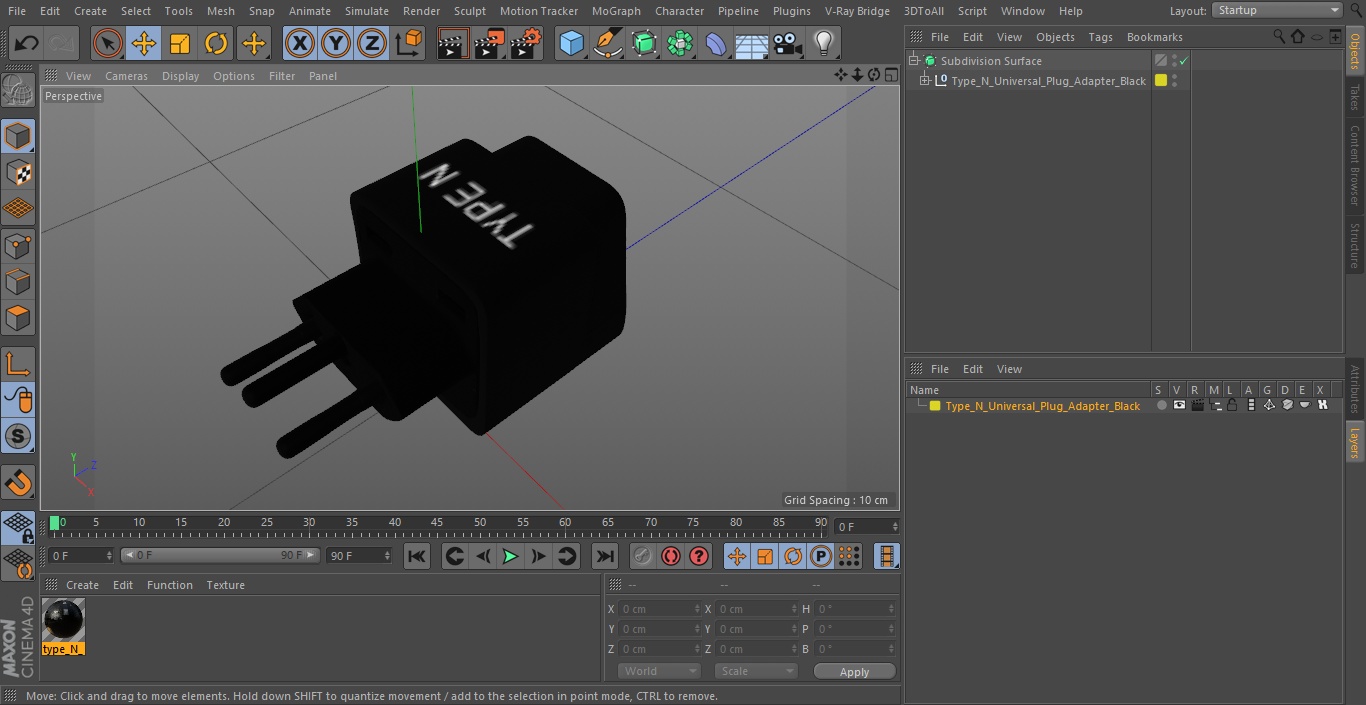Image resolution: width=1366 pixels, height=705 pixels.
Task: Collapse the Subdivision Surface tree item
Action: point(914,61)
